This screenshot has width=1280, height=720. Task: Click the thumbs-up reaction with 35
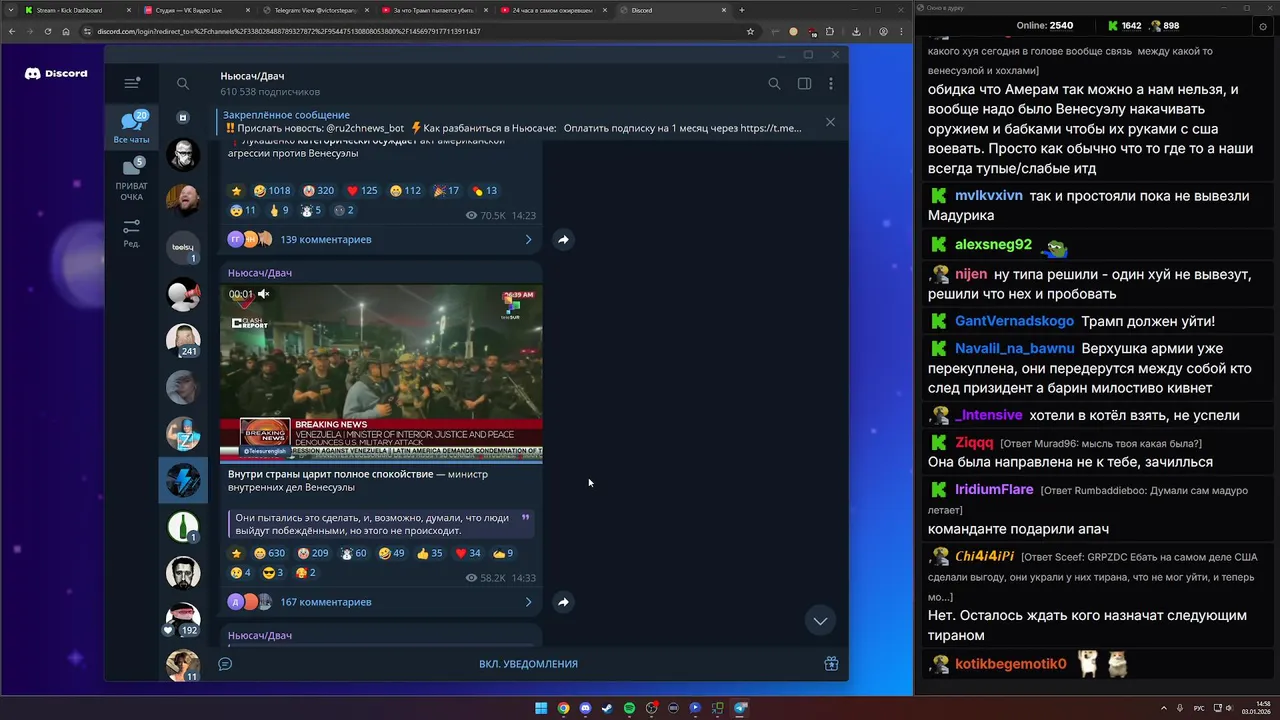coord(430,553)
